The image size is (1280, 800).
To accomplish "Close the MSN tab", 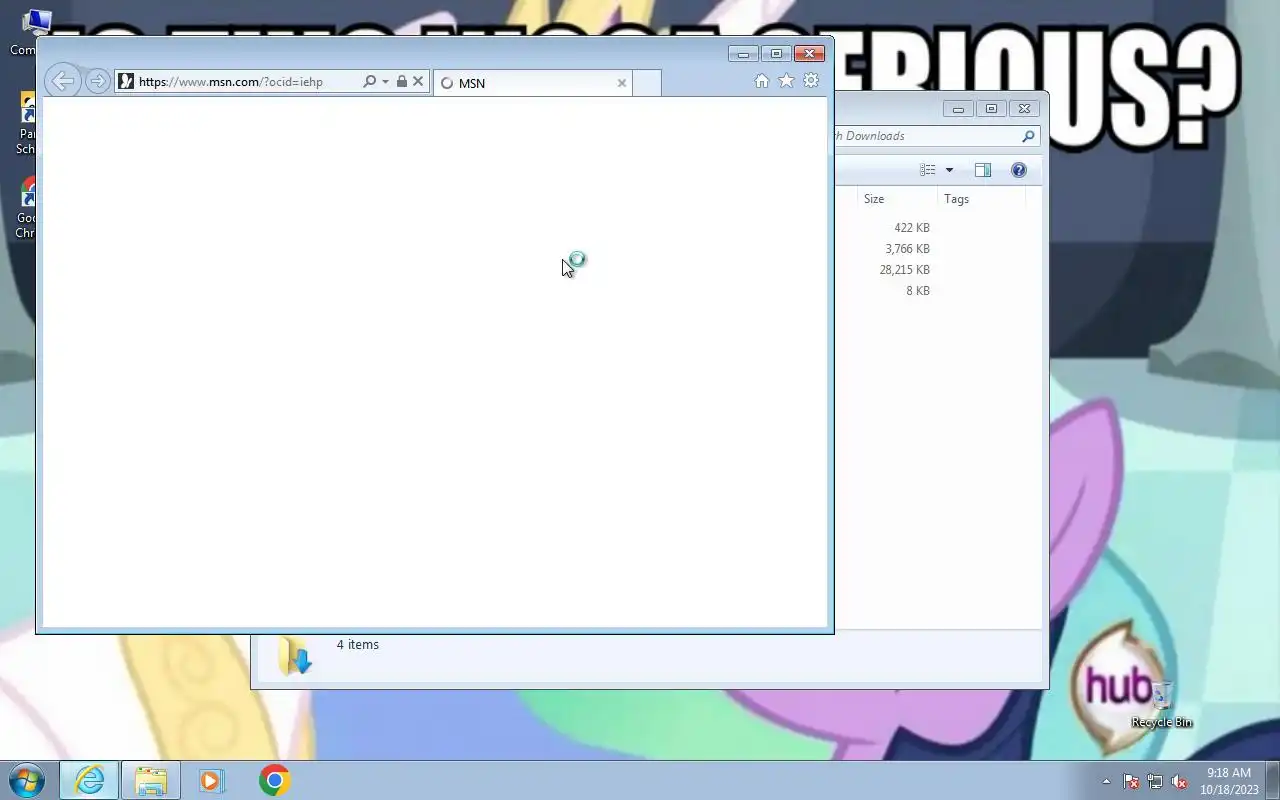I will click(x=621, y=83).
